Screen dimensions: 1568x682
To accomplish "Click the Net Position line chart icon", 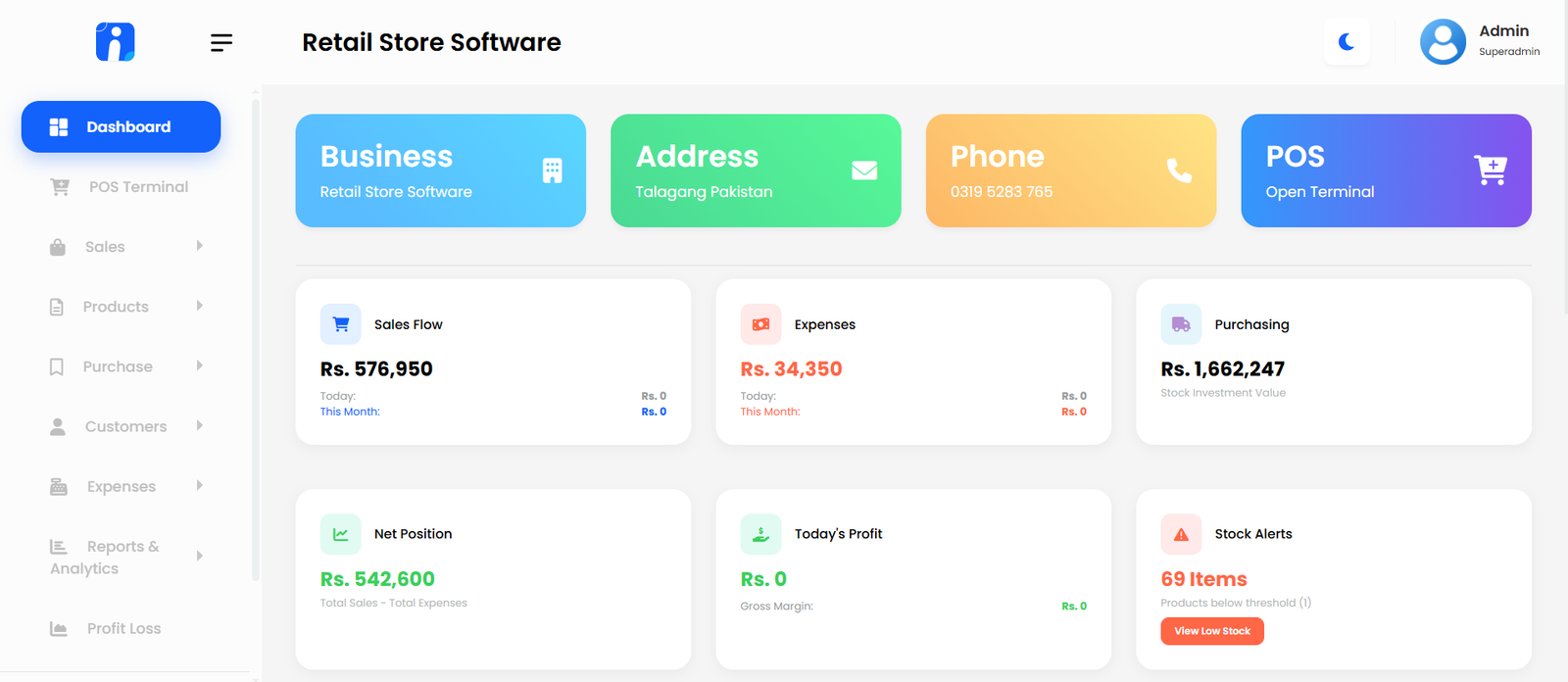I will click(341, 534).
